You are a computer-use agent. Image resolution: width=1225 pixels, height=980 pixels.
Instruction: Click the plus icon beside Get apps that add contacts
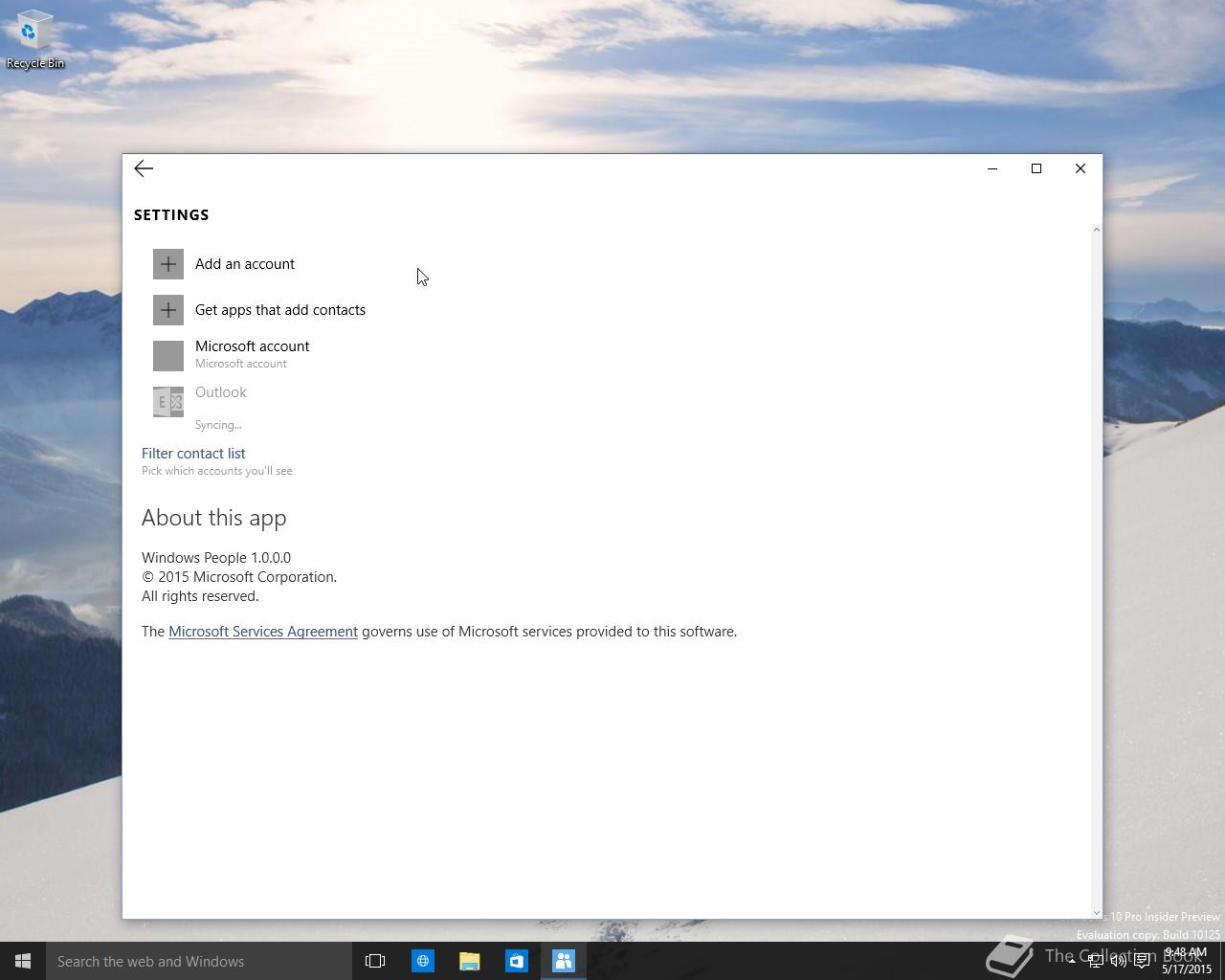tap(168, 310)
